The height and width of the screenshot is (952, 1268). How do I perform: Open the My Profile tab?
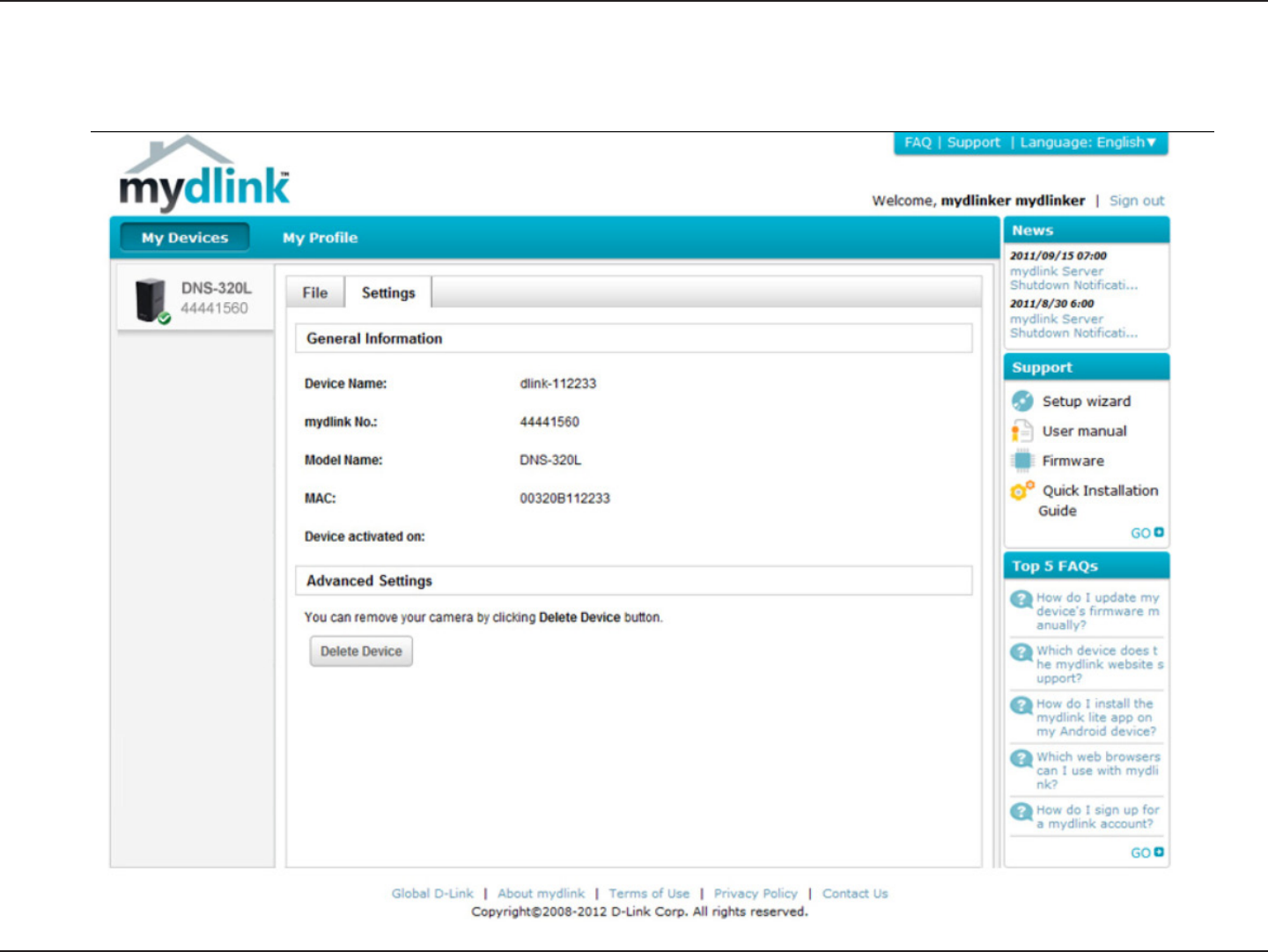tap(320, 238)
